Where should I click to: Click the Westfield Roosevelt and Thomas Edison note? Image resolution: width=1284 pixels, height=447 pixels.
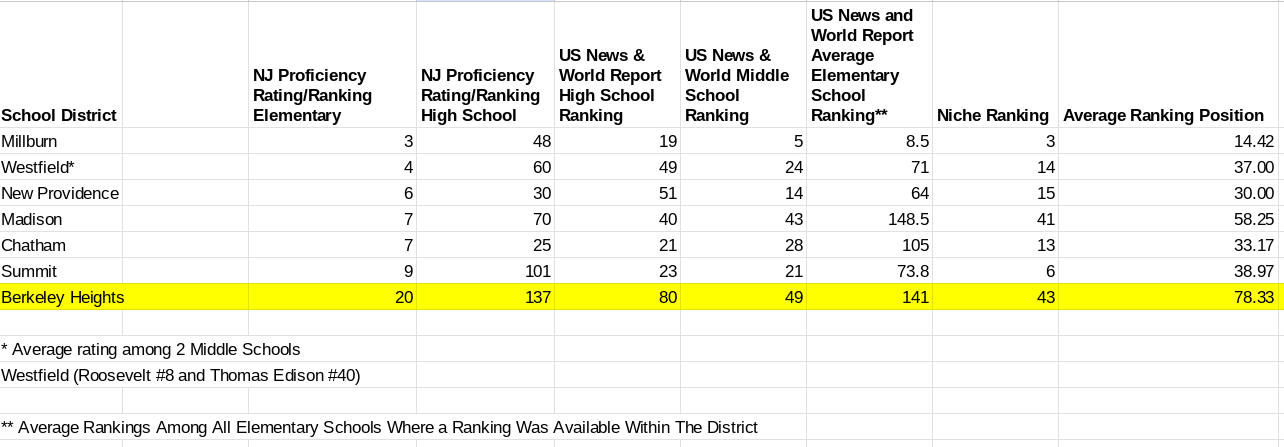tap(181, 375)
